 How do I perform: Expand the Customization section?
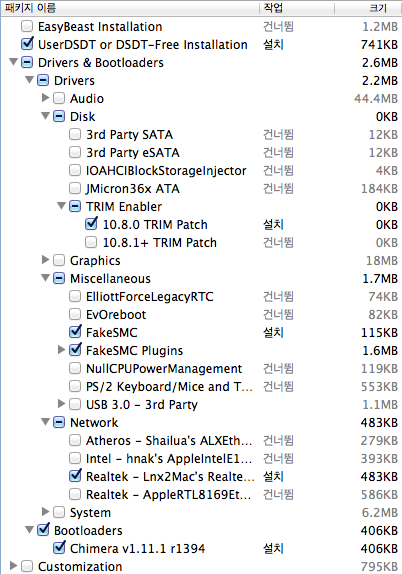coord(14,566)
